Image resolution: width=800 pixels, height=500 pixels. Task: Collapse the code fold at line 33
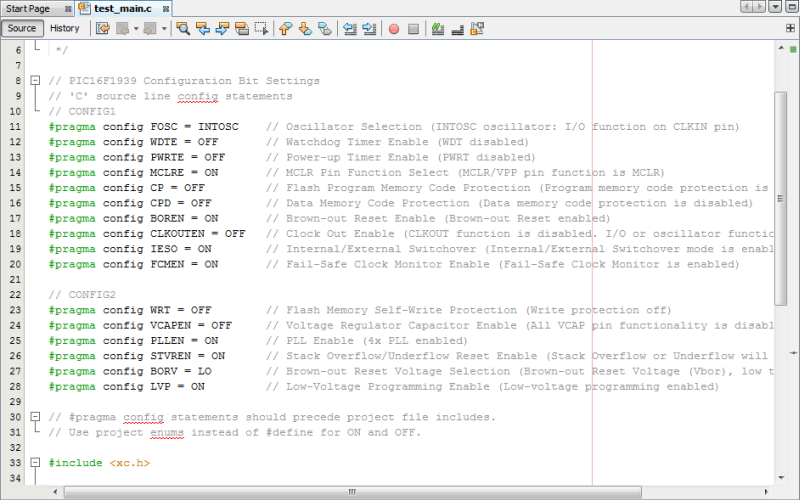click(35, 463)
